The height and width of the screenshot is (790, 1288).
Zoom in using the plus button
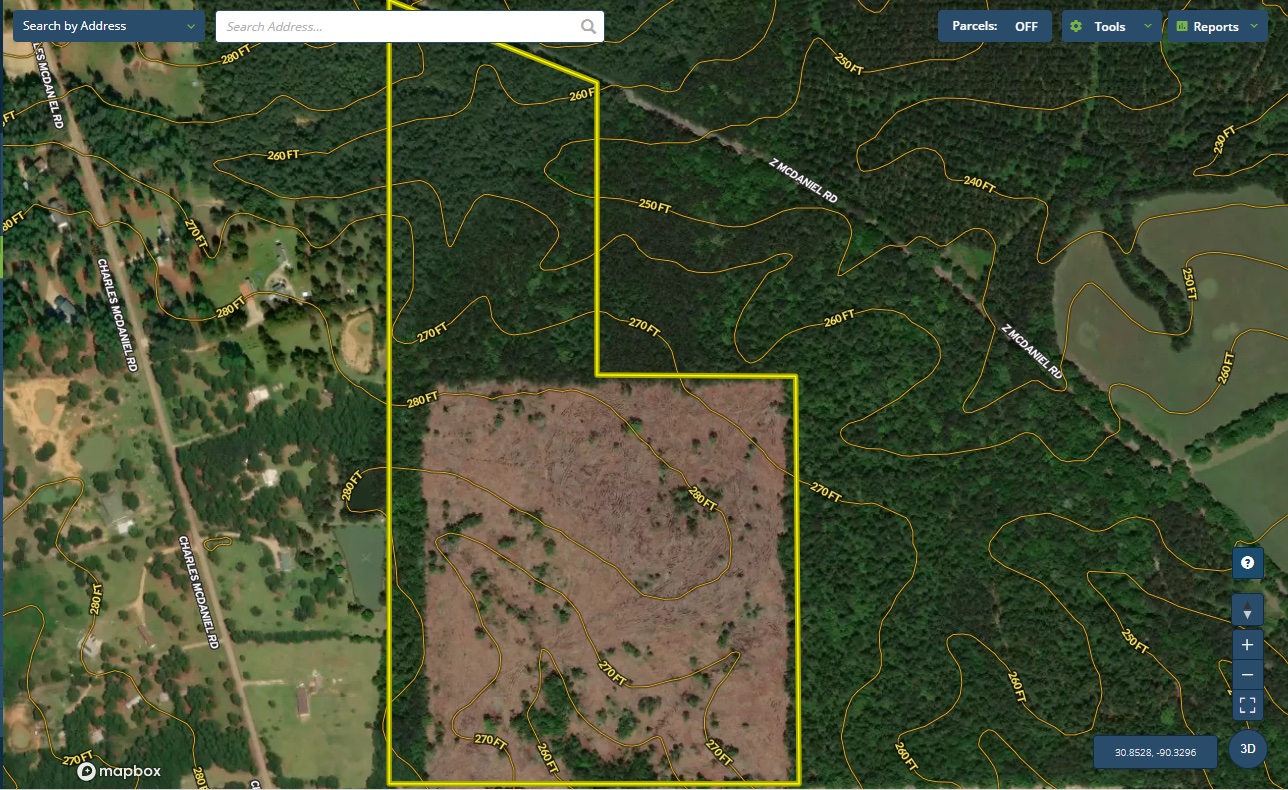click(x=1247, y=644)
